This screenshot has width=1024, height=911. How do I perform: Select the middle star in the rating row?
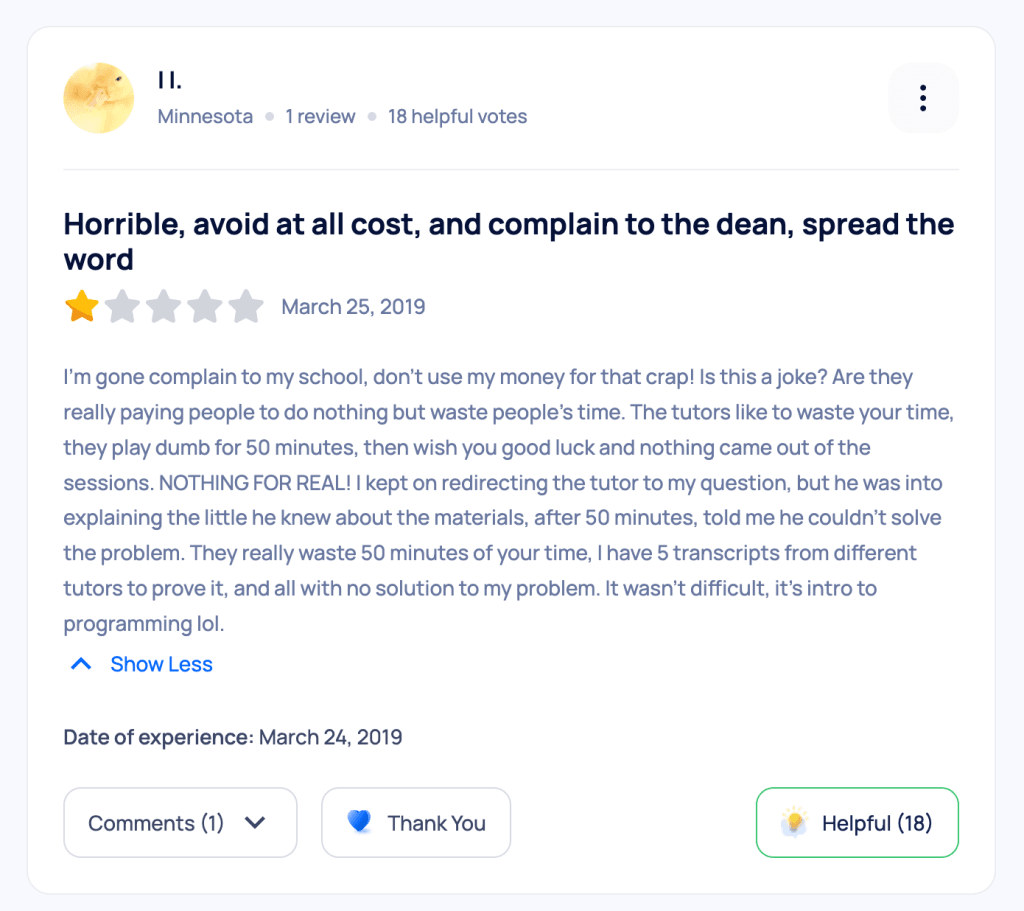coord(164,307)
